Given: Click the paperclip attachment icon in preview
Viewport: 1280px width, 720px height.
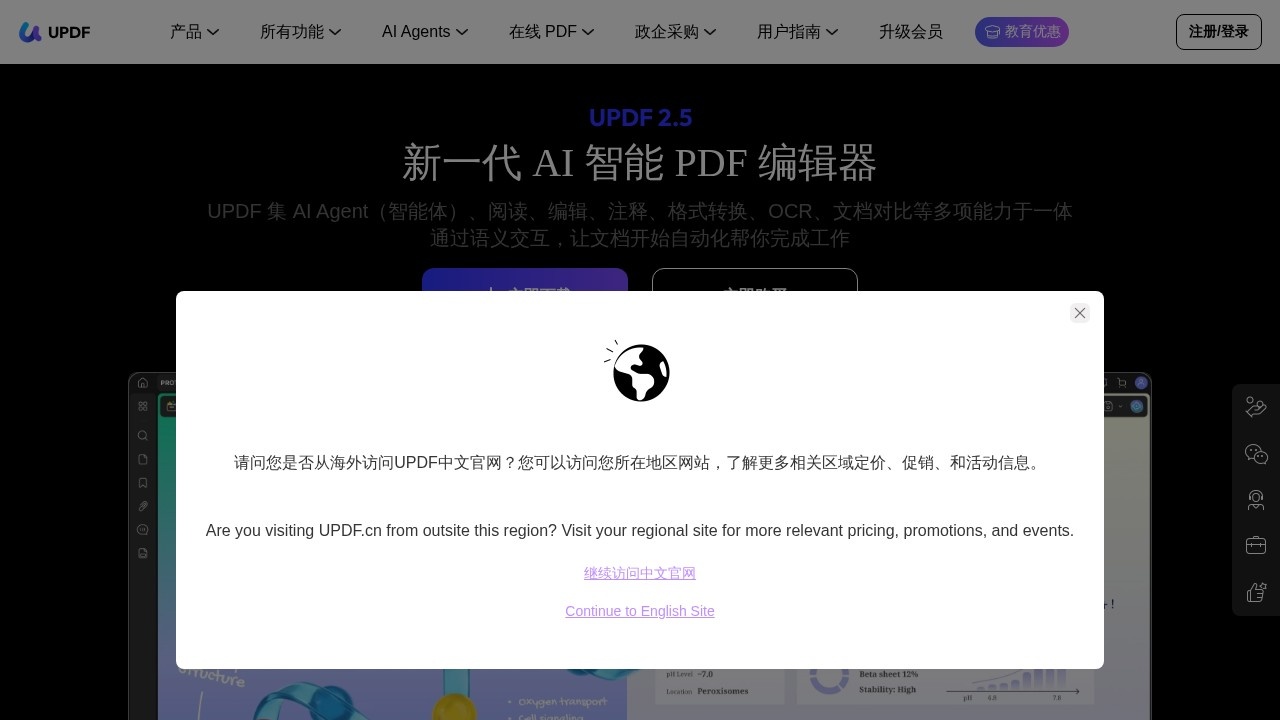Looking at the screenshot, I should [x=143, y=506].
